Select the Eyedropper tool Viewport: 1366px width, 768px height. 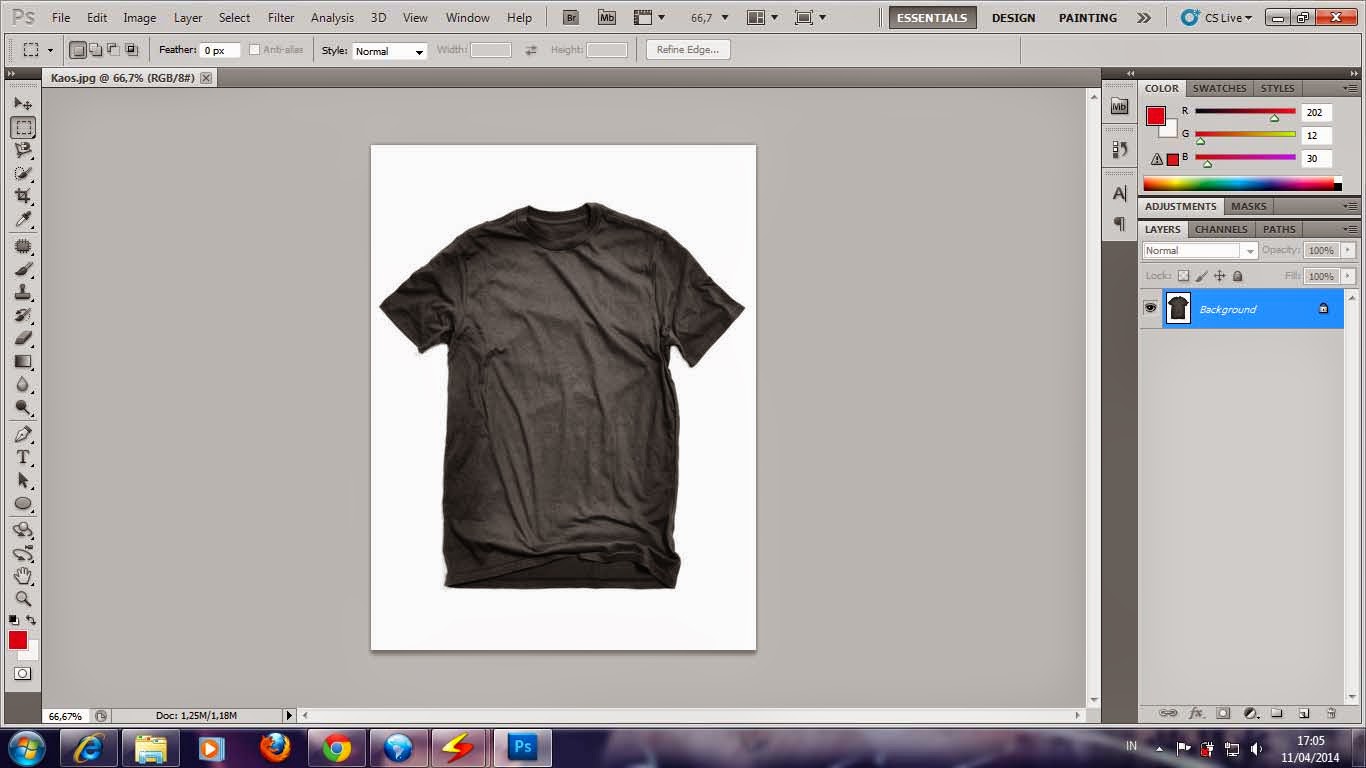tap(23, 219)
